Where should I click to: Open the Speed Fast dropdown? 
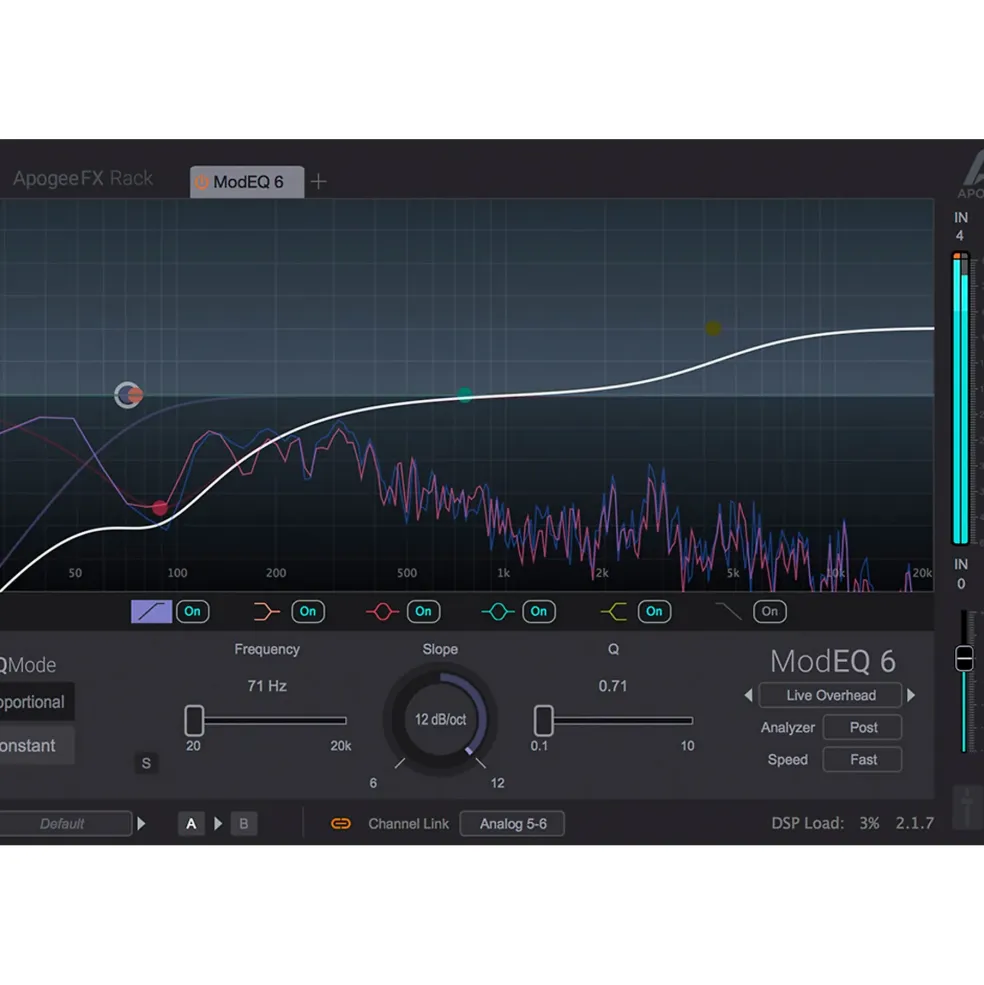(863, 759)
